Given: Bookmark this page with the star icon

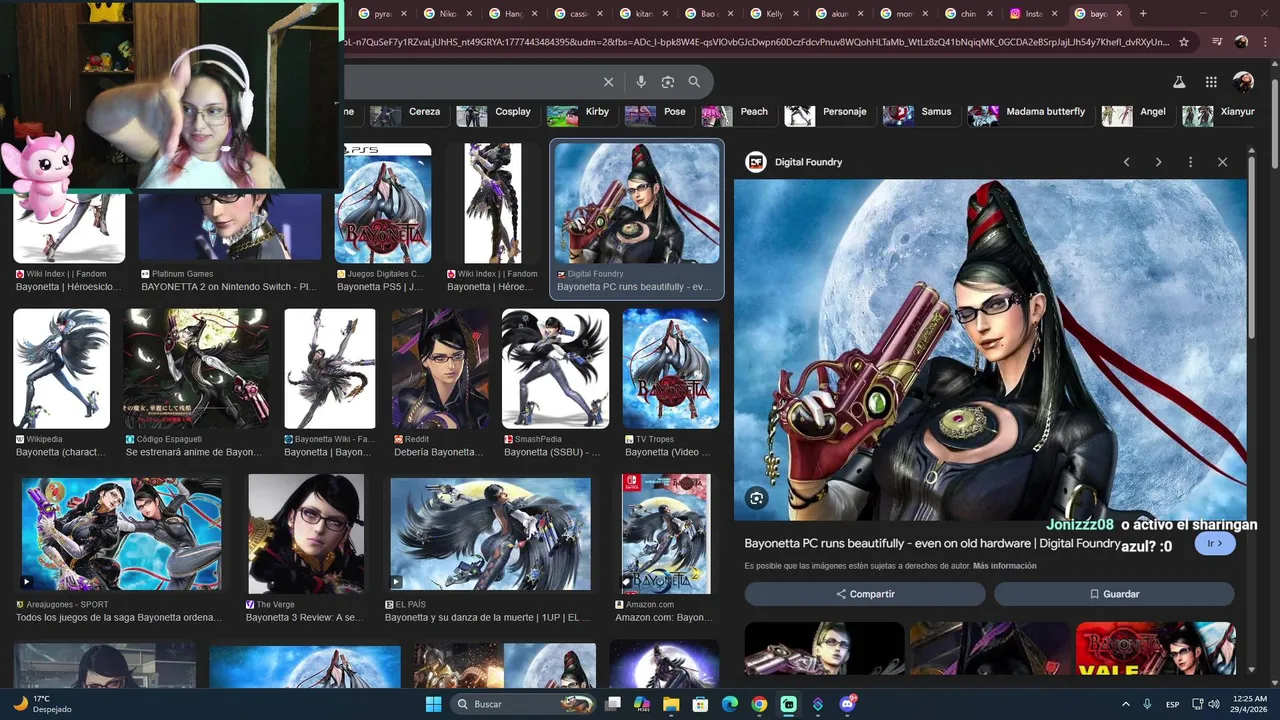Looking at the screenshot, I should (1184, 42).
